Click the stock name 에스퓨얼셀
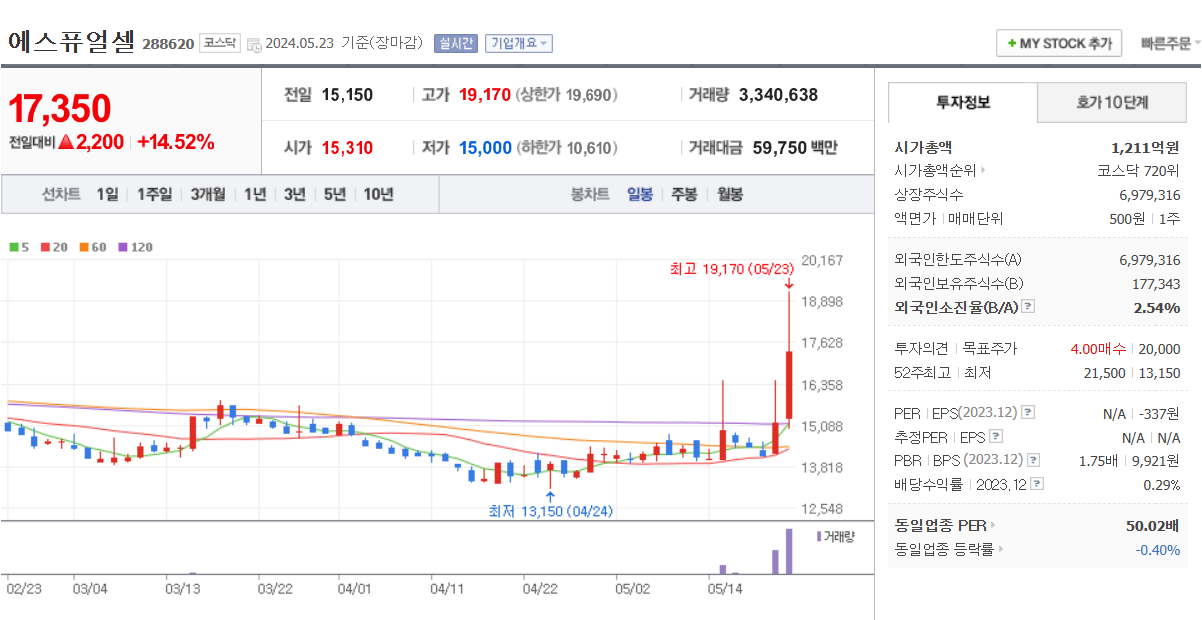The height and width of the screenshot is (620, 1202). pyautogui.click(x=71, y=42)
